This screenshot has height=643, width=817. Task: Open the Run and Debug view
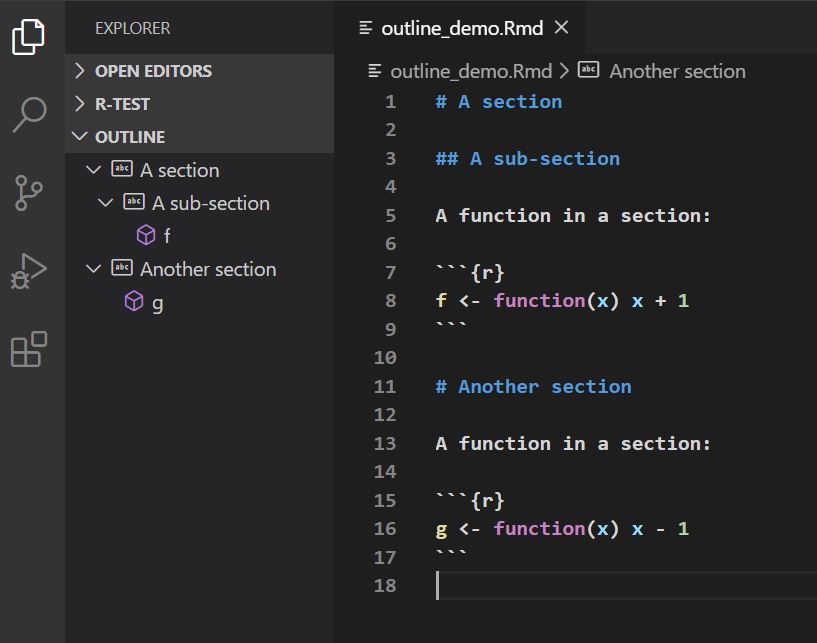click(x=28, y=271)
